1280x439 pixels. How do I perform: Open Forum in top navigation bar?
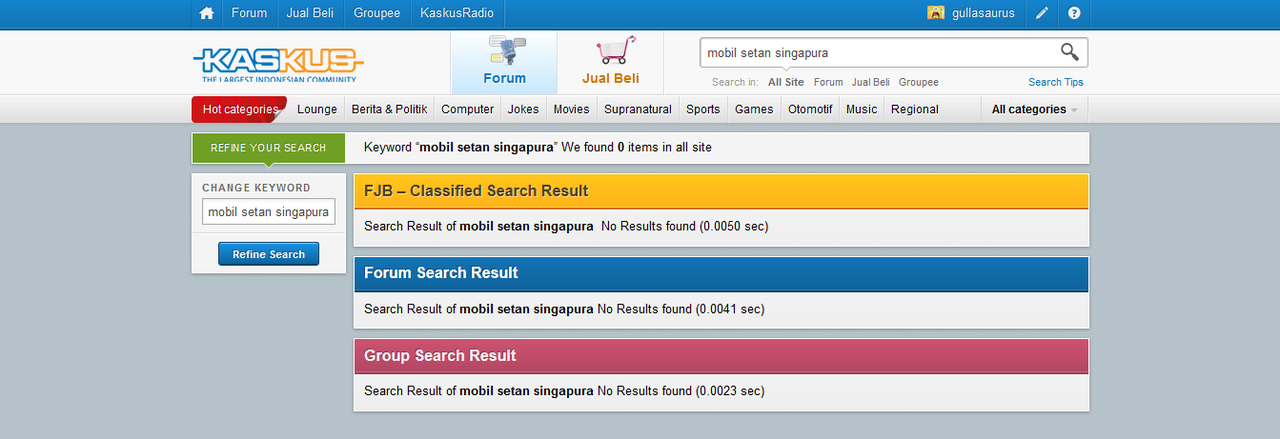pyautogui.click(x=249, y=13)
